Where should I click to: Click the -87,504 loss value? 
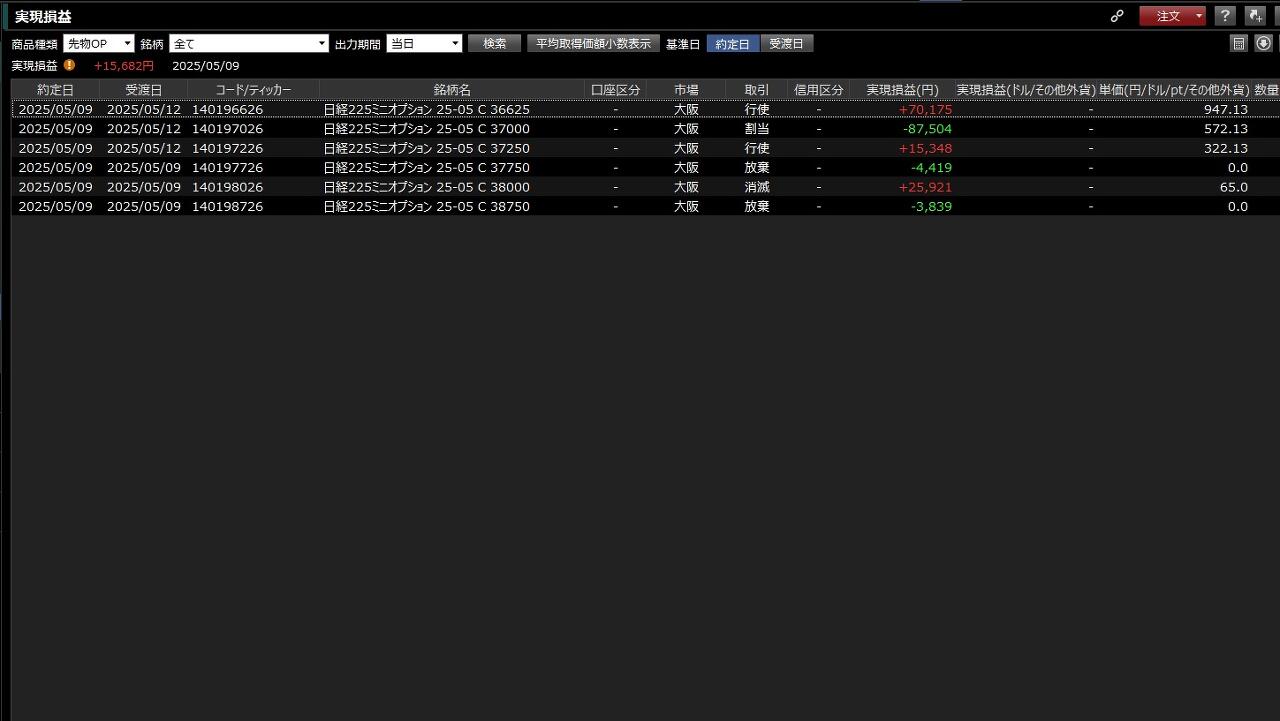coord(927,129)
